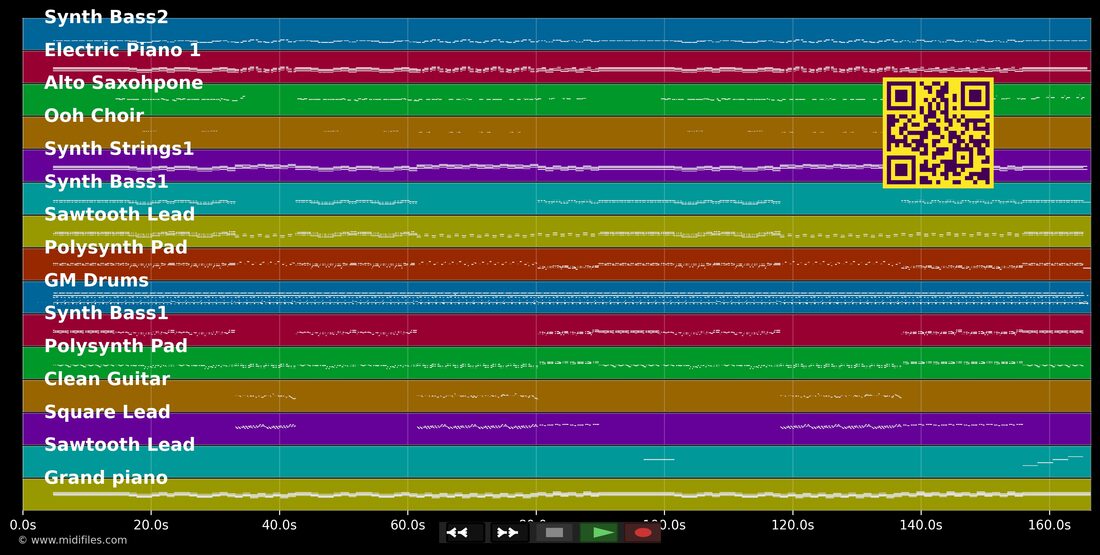Select the Synth Bass1 label below GM Drums
1100x555 pixels.
[x=106, y=313]
